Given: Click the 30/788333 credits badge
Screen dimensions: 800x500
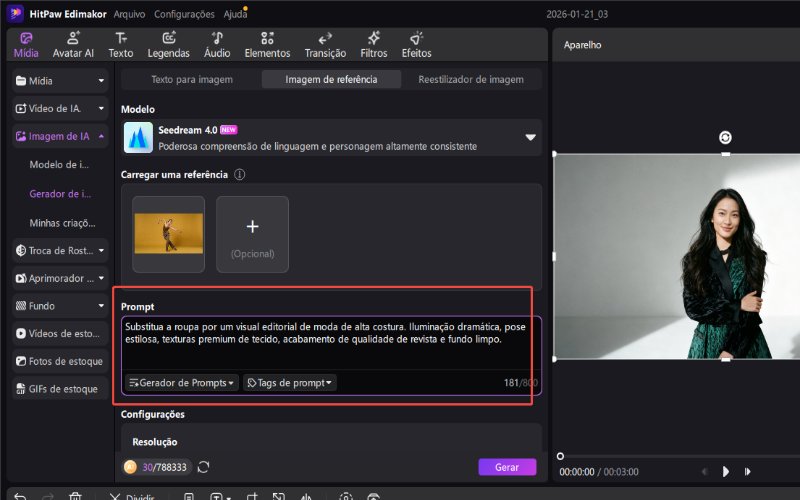Looking at the screenshot, I should click(x=157, y=467).
